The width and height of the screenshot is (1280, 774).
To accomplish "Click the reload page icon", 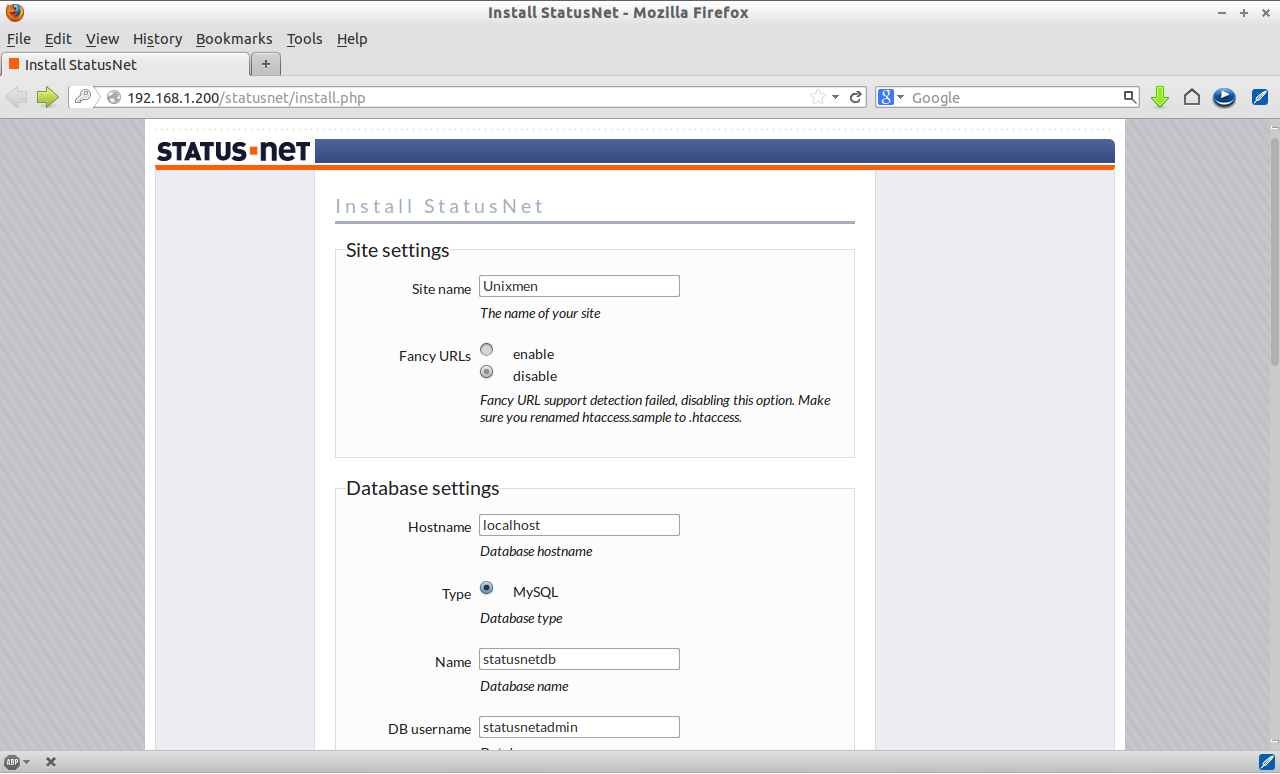I will 856,97.
